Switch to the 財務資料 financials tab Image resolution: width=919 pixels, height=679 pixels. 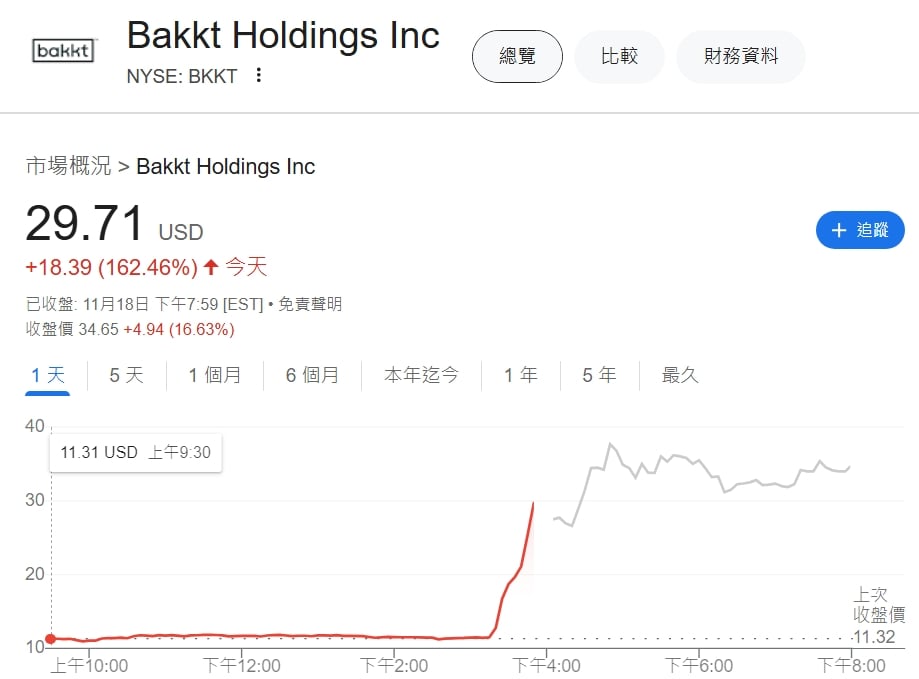[740, 56]
